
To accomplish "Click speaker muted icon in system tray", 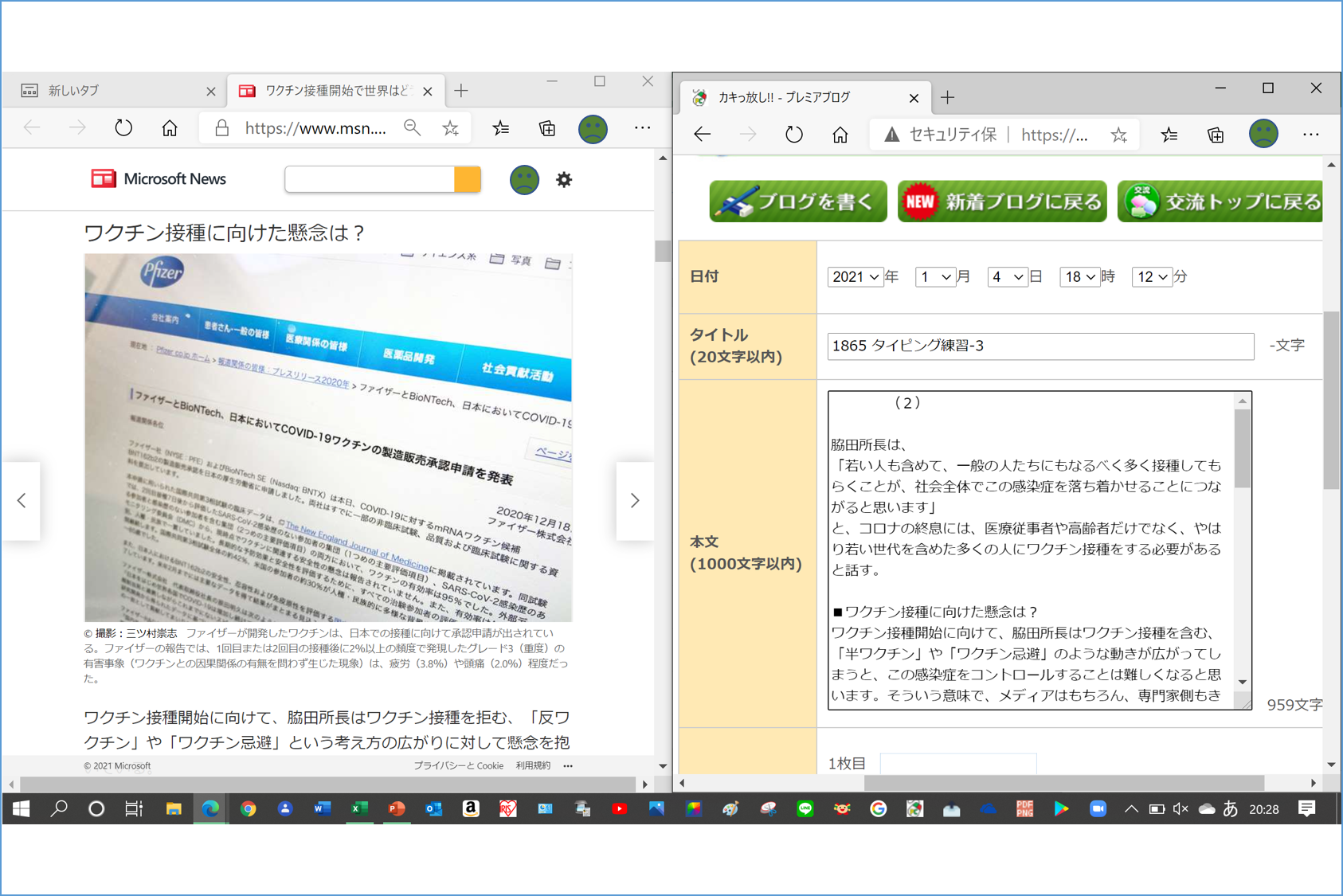I will click(x=1181, y=809).
